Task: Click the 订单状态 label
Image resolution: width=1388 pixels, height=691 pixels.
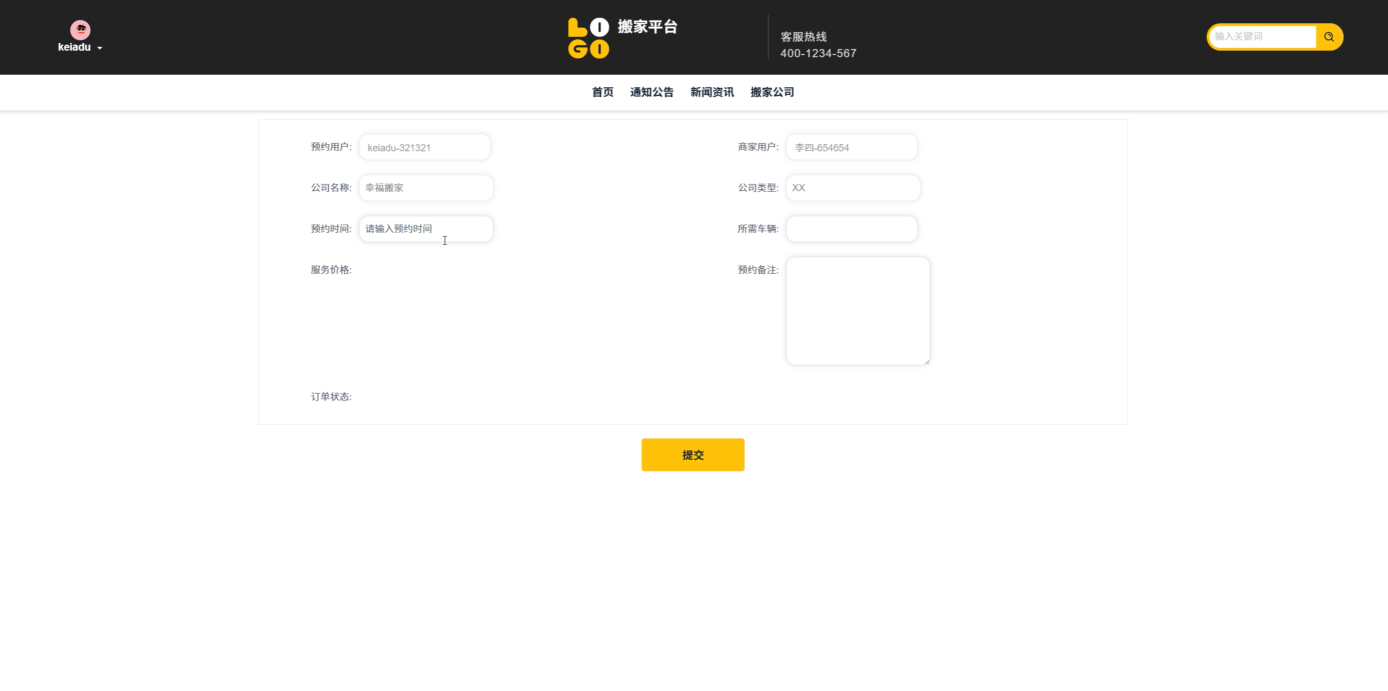Action: click(x=331, y=397)
